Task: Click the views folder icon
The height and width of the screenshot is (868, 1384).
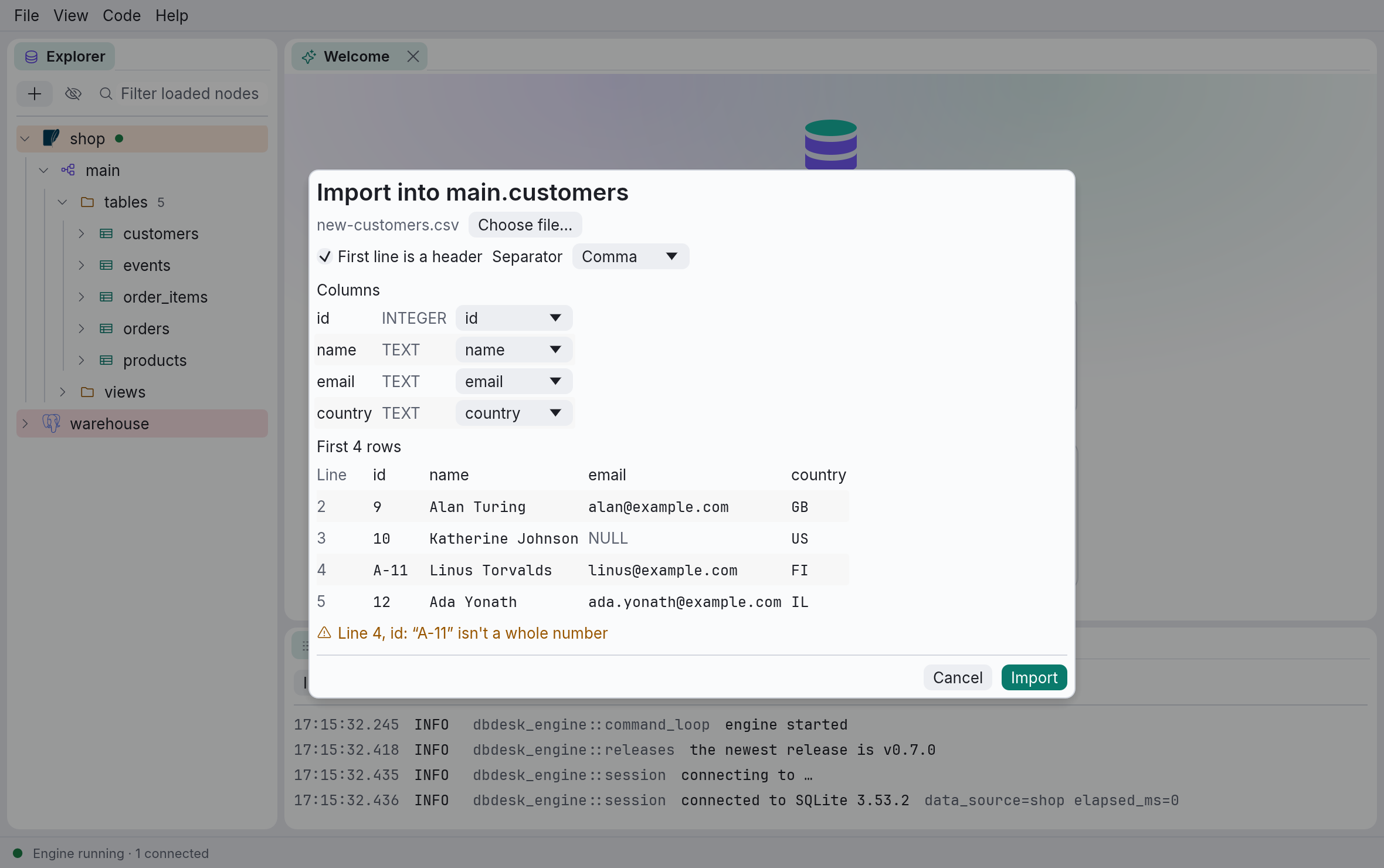Action: pos(87,392)
